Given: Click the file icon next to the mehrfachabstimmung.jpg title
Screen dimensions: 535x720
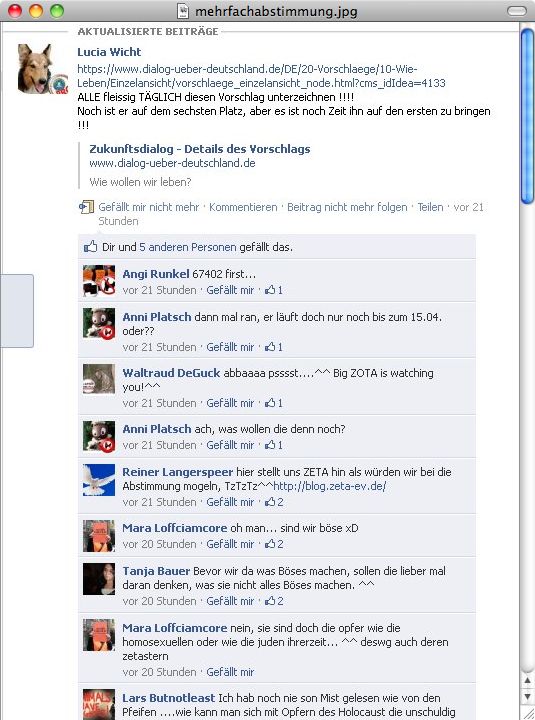Looking at the screenshot, I should (x=183, y=11).
